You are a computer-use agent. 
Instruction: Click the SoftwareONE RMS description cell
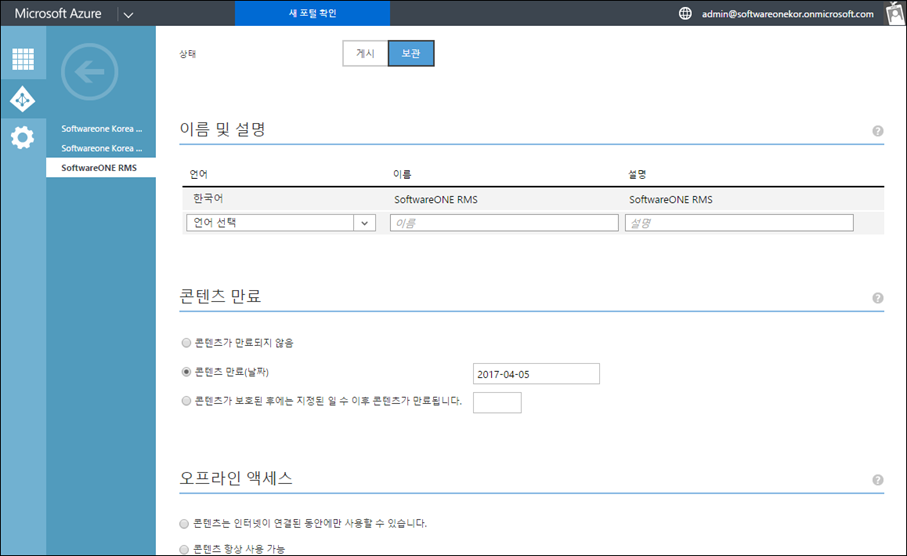(671, 200)
